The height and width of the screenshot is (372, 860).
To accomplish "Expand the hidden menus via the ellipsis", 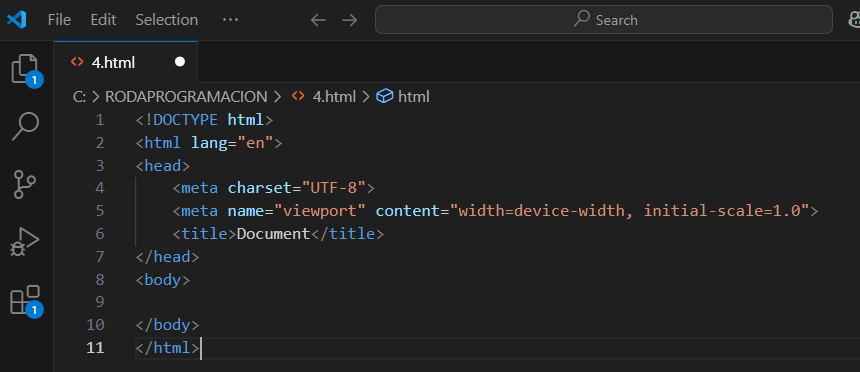I will (x=230, y=20).
